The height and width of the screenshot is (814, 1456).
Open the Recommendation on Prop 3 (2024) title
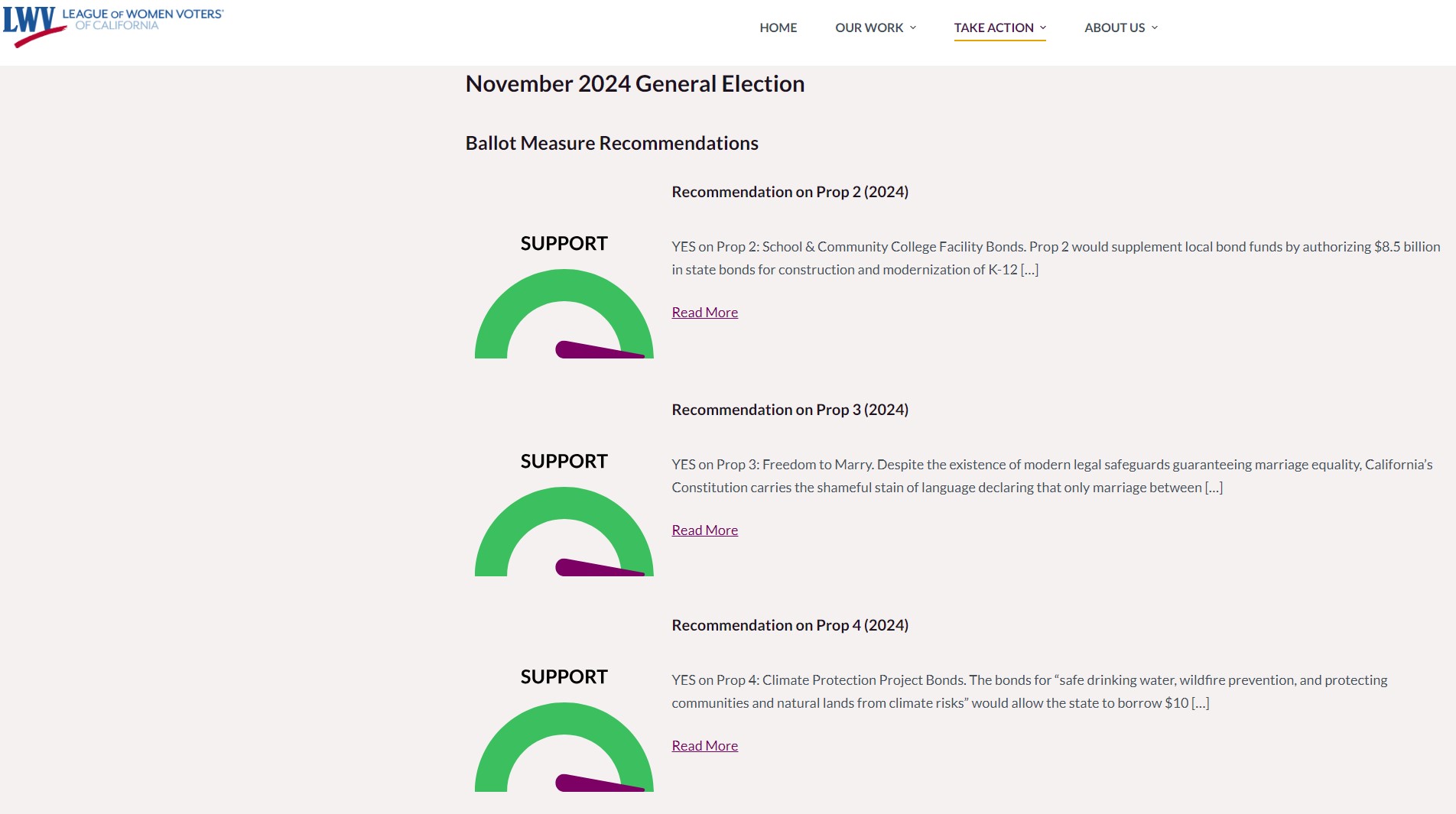point(790,410)
